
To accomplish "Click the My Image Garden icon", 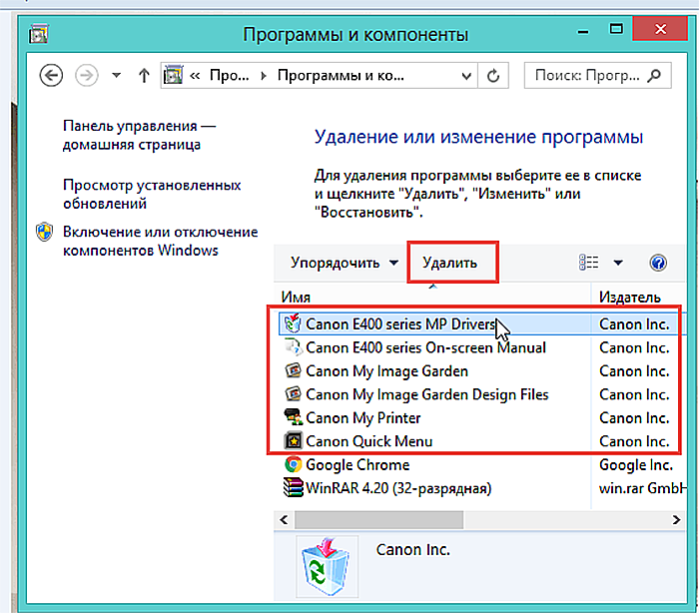I will pyautogui.click(x=293, y=370).
